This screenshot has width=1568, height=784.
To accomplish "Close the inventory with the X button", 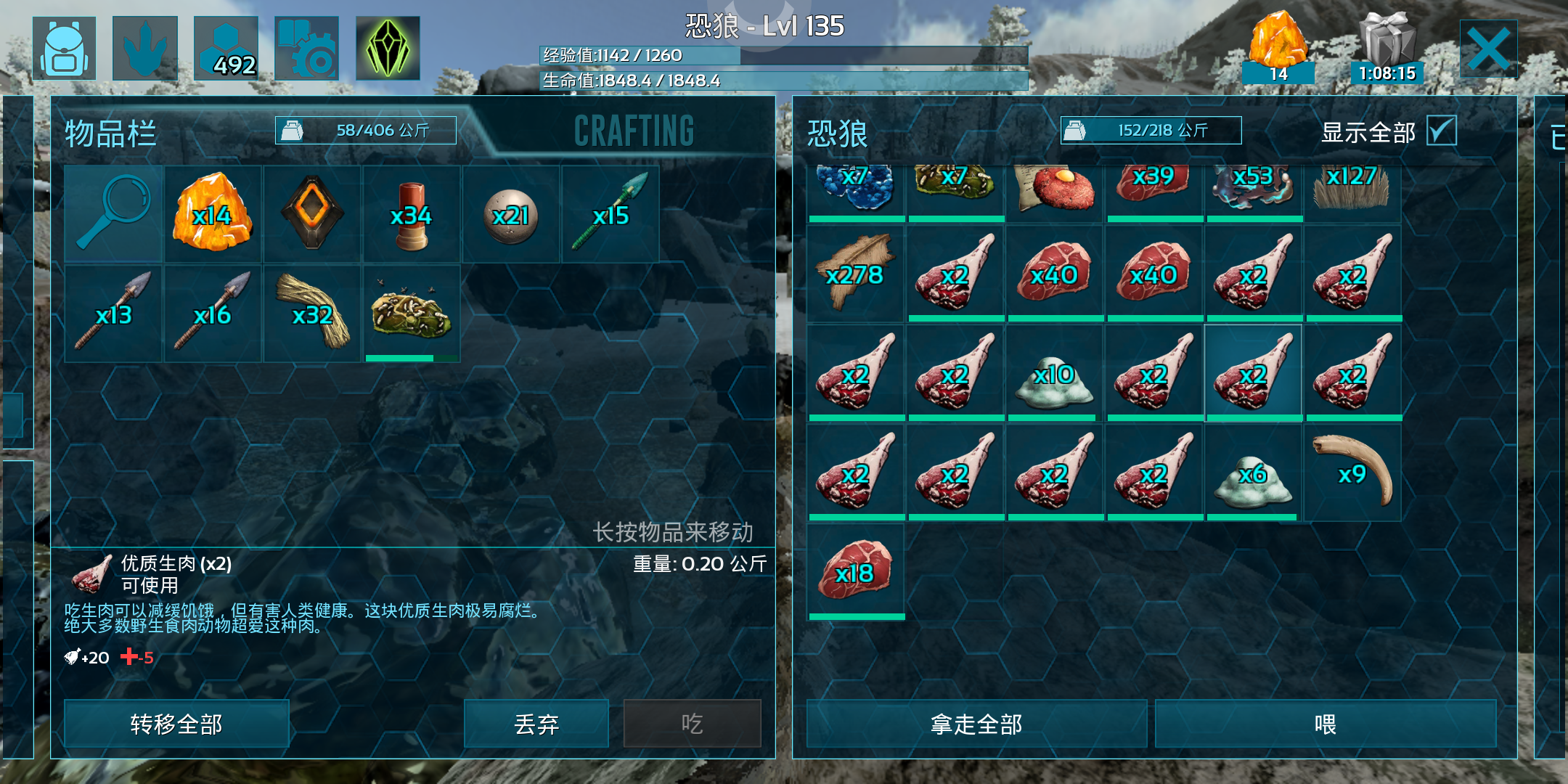I will click(x=1488, y=49).
